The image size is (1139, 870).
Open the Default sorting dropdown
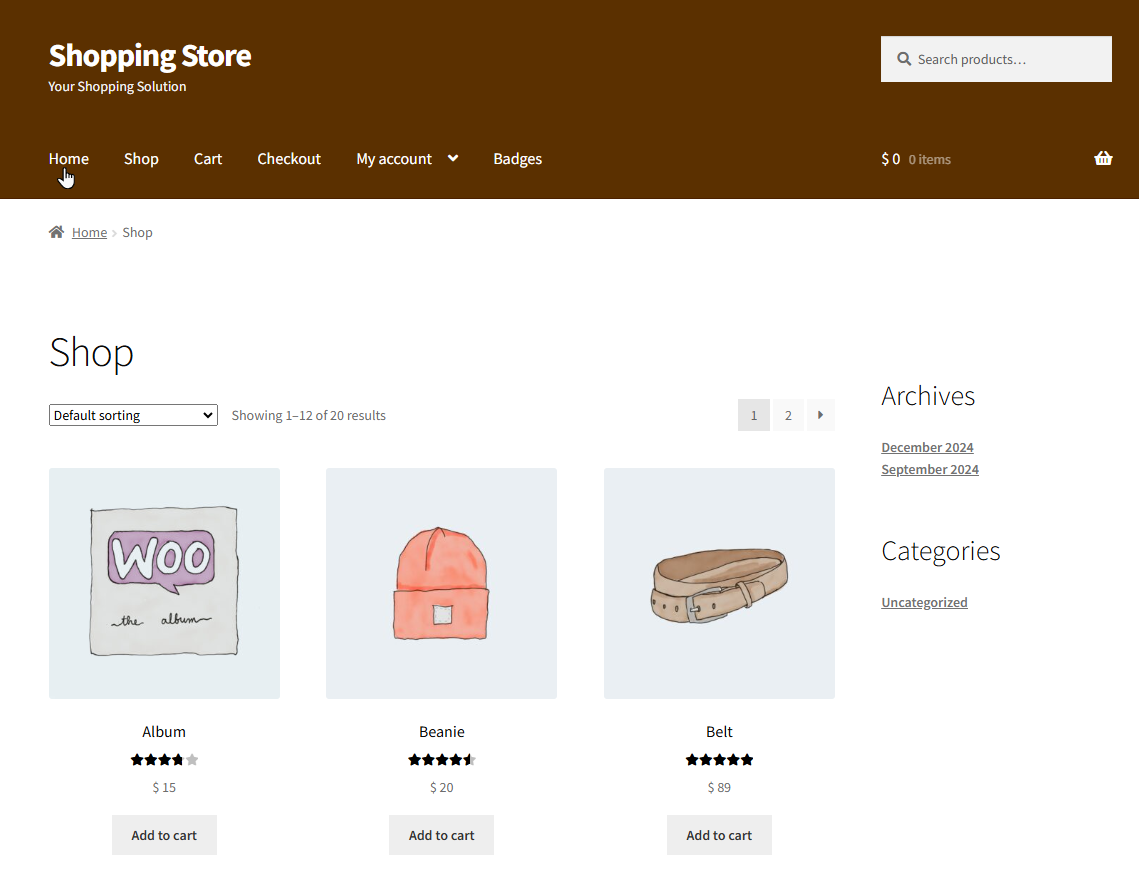133,415
